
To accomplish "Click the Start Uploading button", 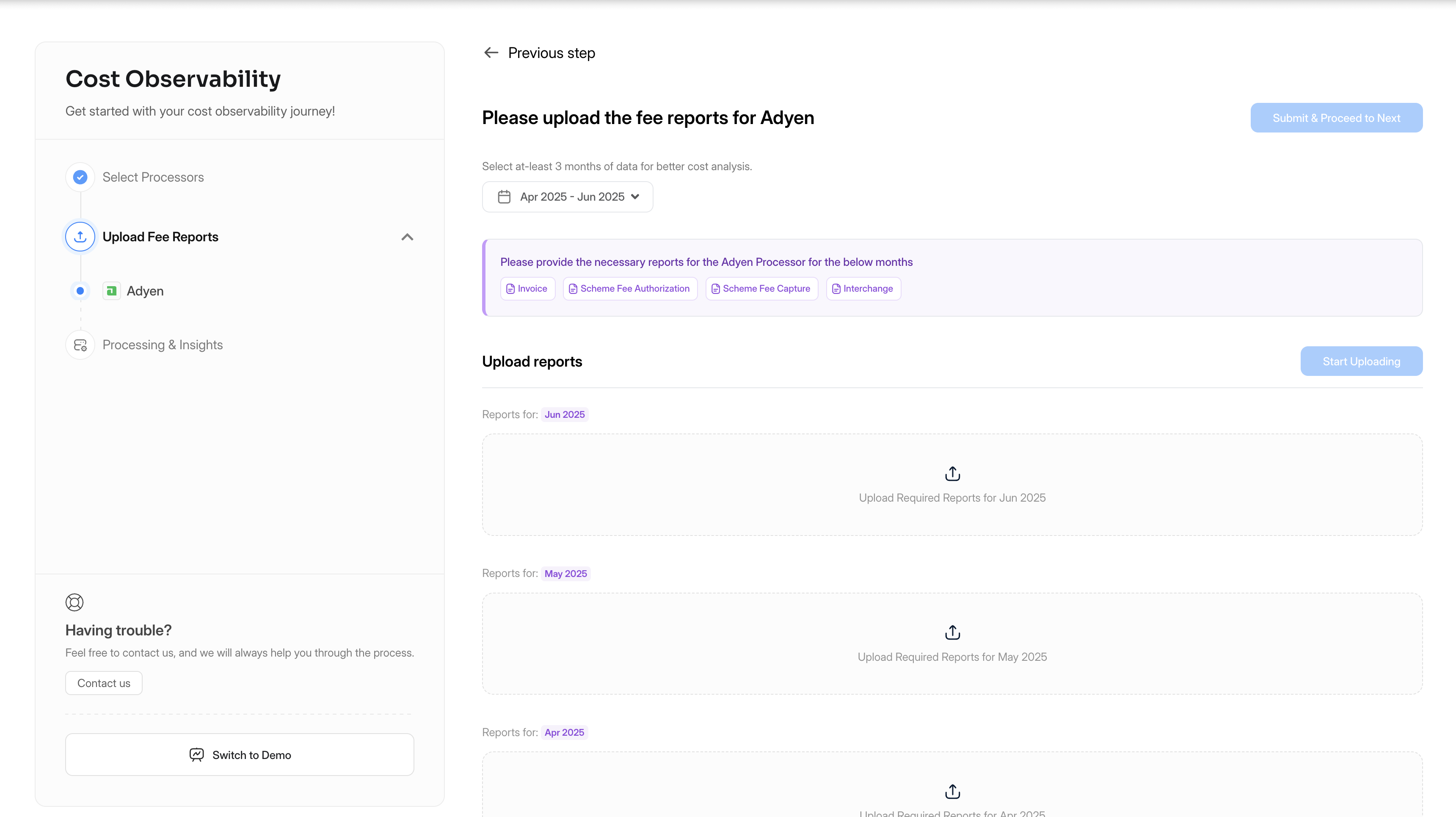I will [1360, 361].
